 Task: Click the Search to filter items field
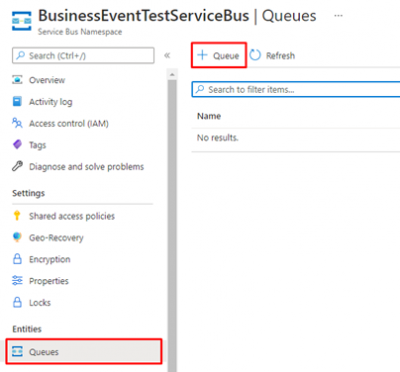pos(296,89)
